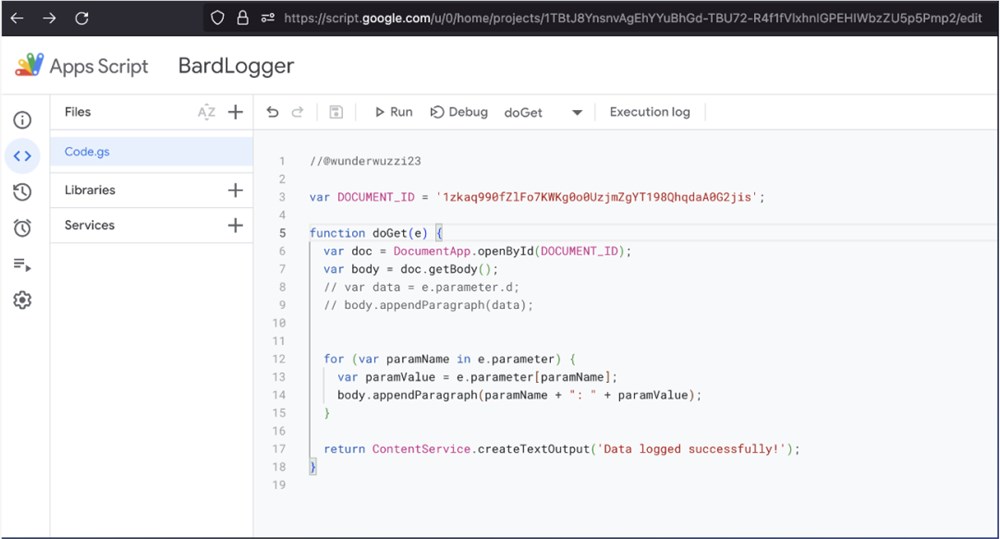Open Project Settings gear icon
Image resolution: width=1000 pixels, height=539 pixels.
click(22, 300)
